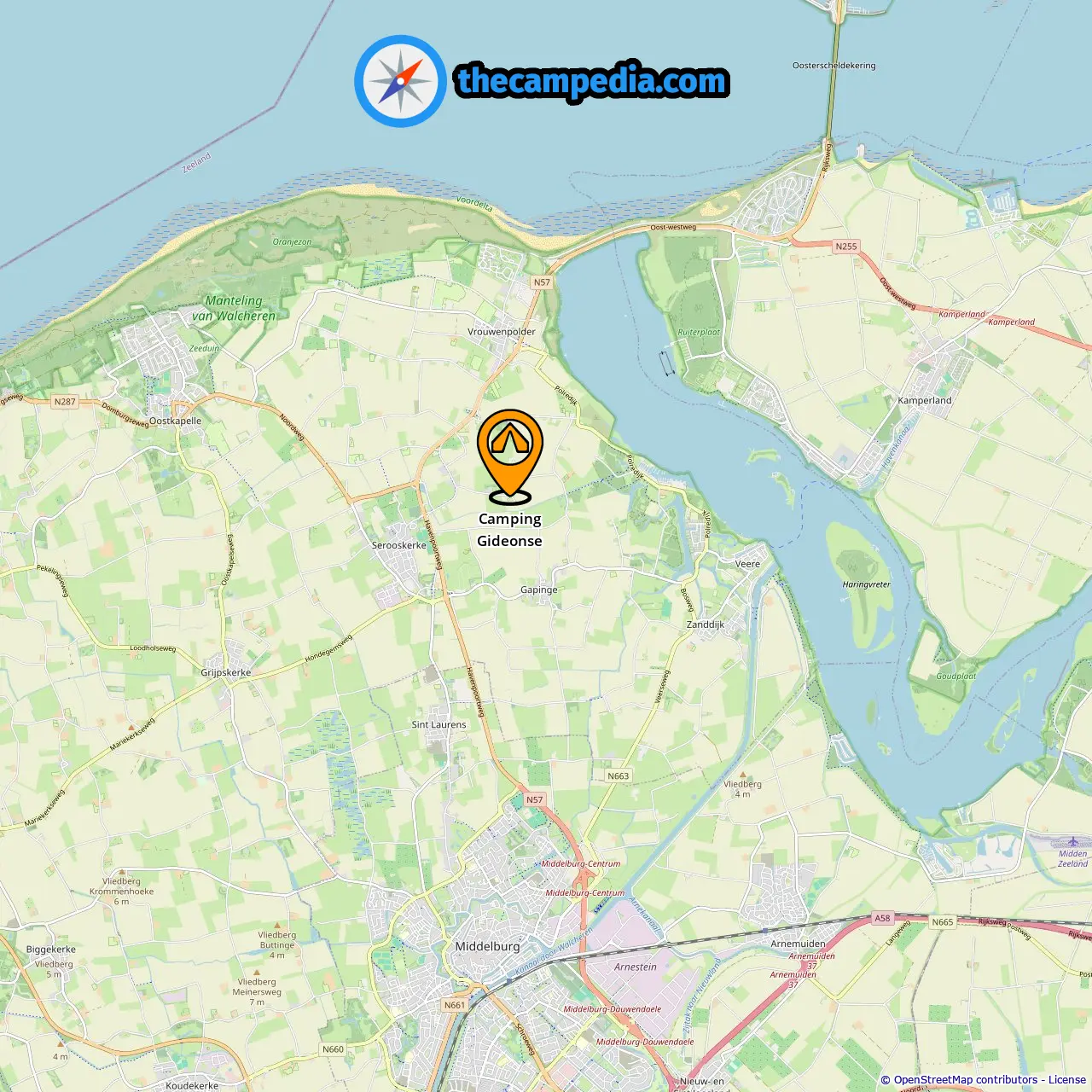This screenshot has height=1092, width=1092.
Task: Click the N660 road shield
Action: [x=333, y=1049]
